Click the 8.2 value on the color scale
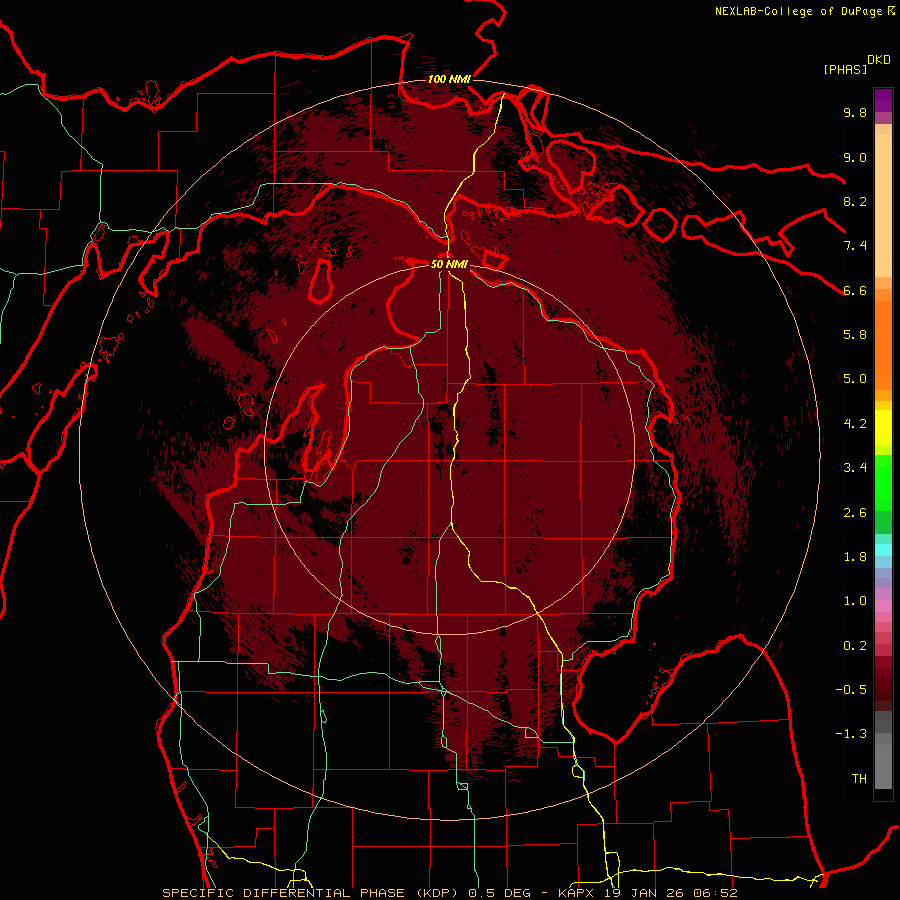Image resolution: width=900 pixels, height=900 pixels. [855, 201]
